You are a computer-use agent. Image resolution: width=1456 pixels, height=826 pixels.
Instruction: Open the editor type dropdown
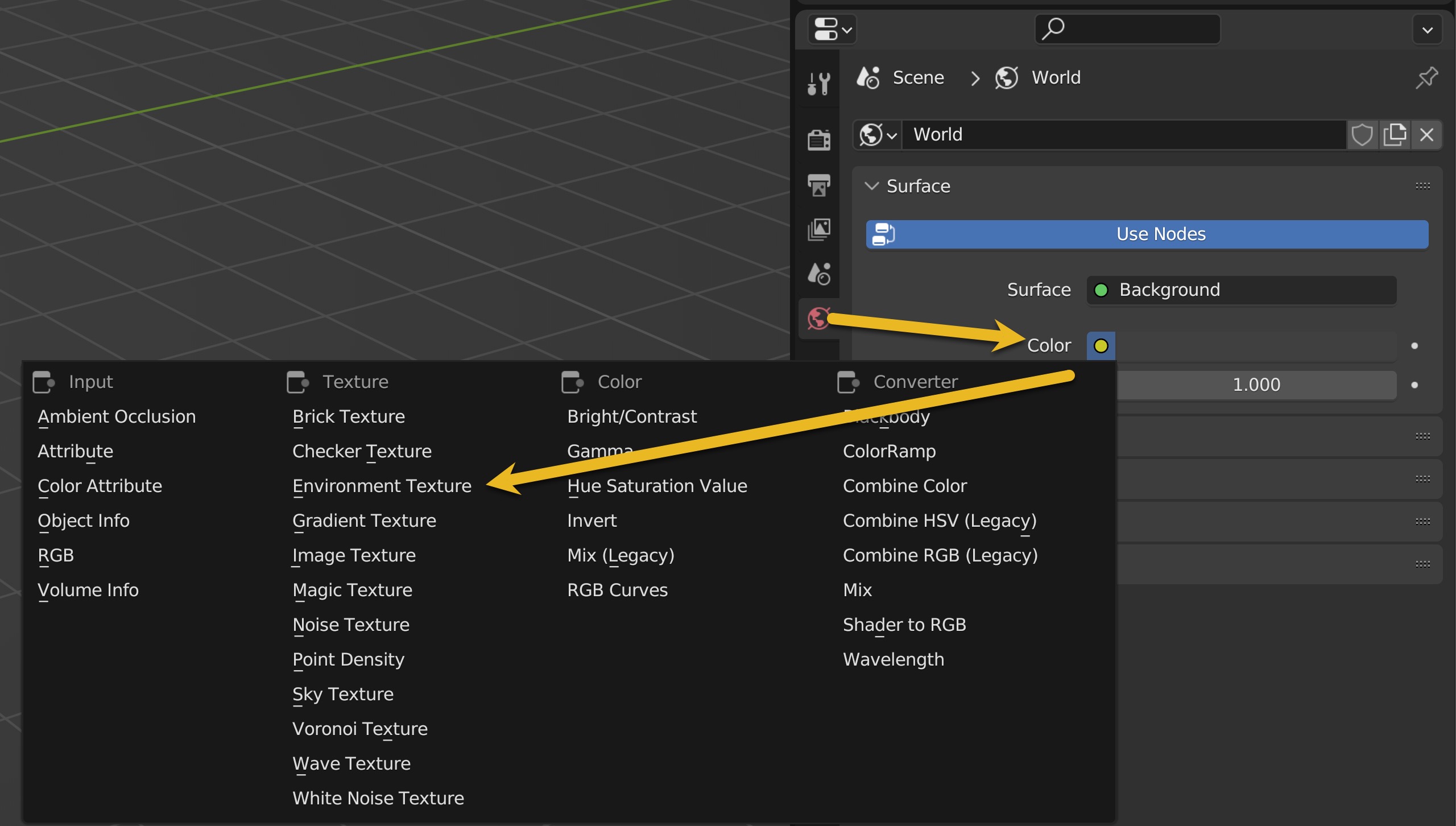click(x=832, y=30)
